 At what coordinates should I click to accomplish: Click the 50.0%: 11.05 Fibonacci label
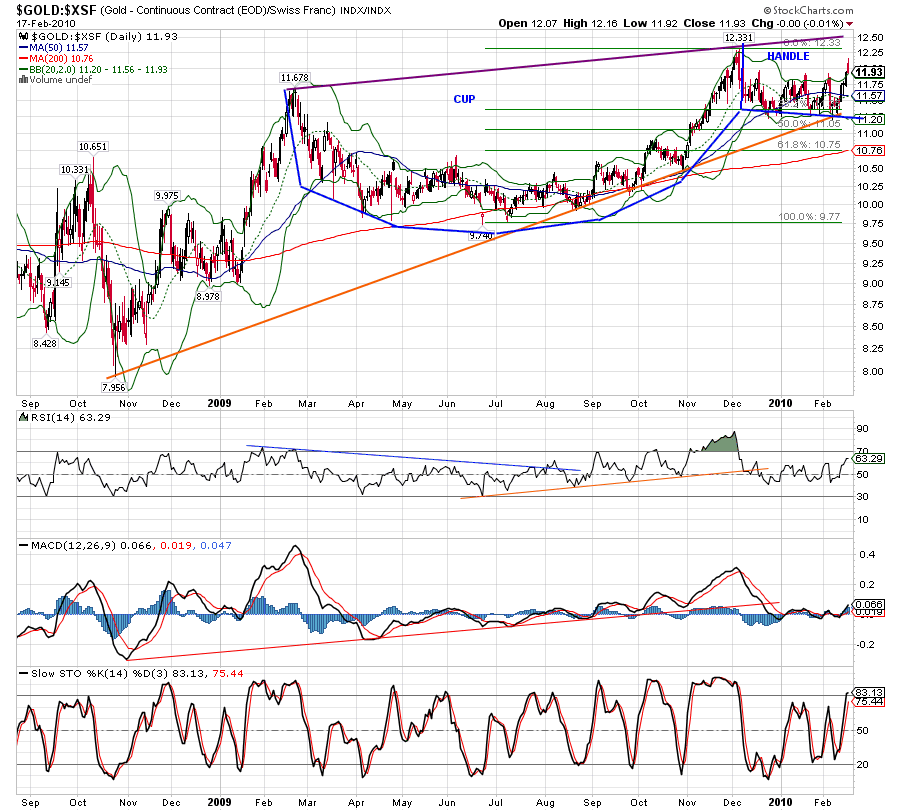click(809, 124)
